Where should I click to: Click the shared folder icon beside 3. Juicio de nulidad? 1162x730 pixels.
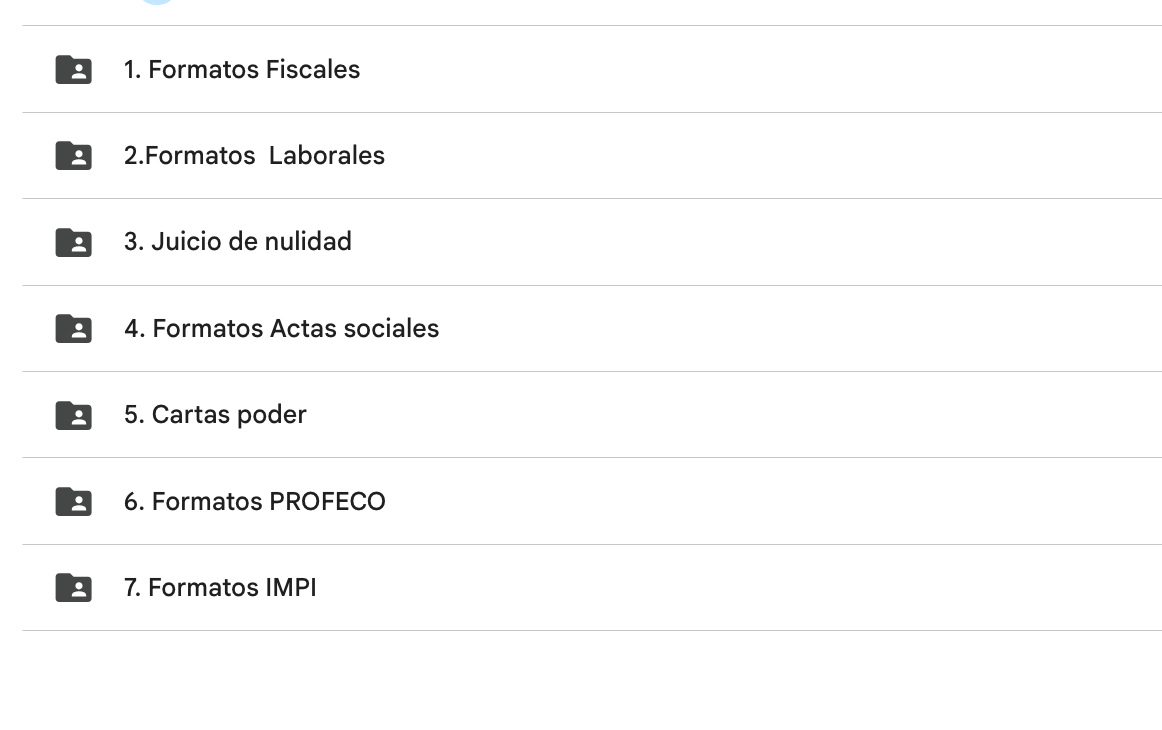pyautogui.click(x=73, y=242)
